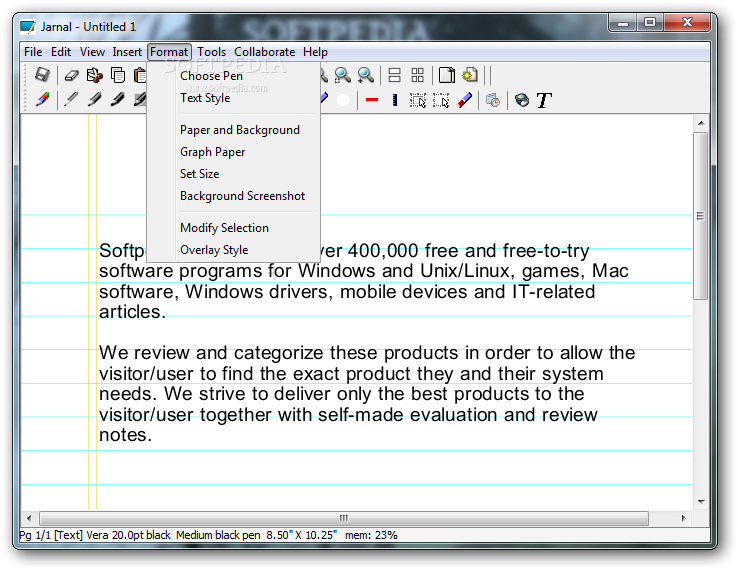
Task: Click the red line color icon
Action: [372, 100]
